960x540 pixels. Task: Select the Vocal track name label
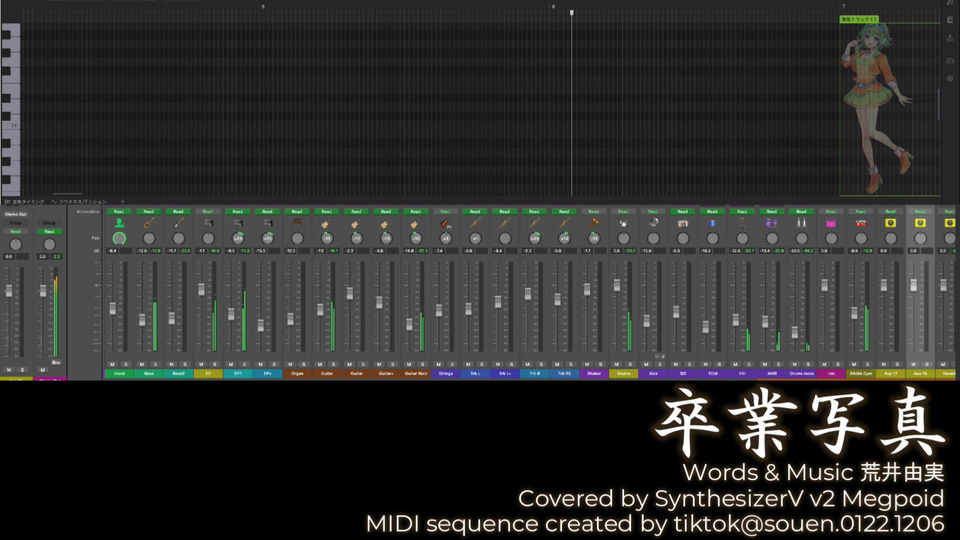point(119,373)
